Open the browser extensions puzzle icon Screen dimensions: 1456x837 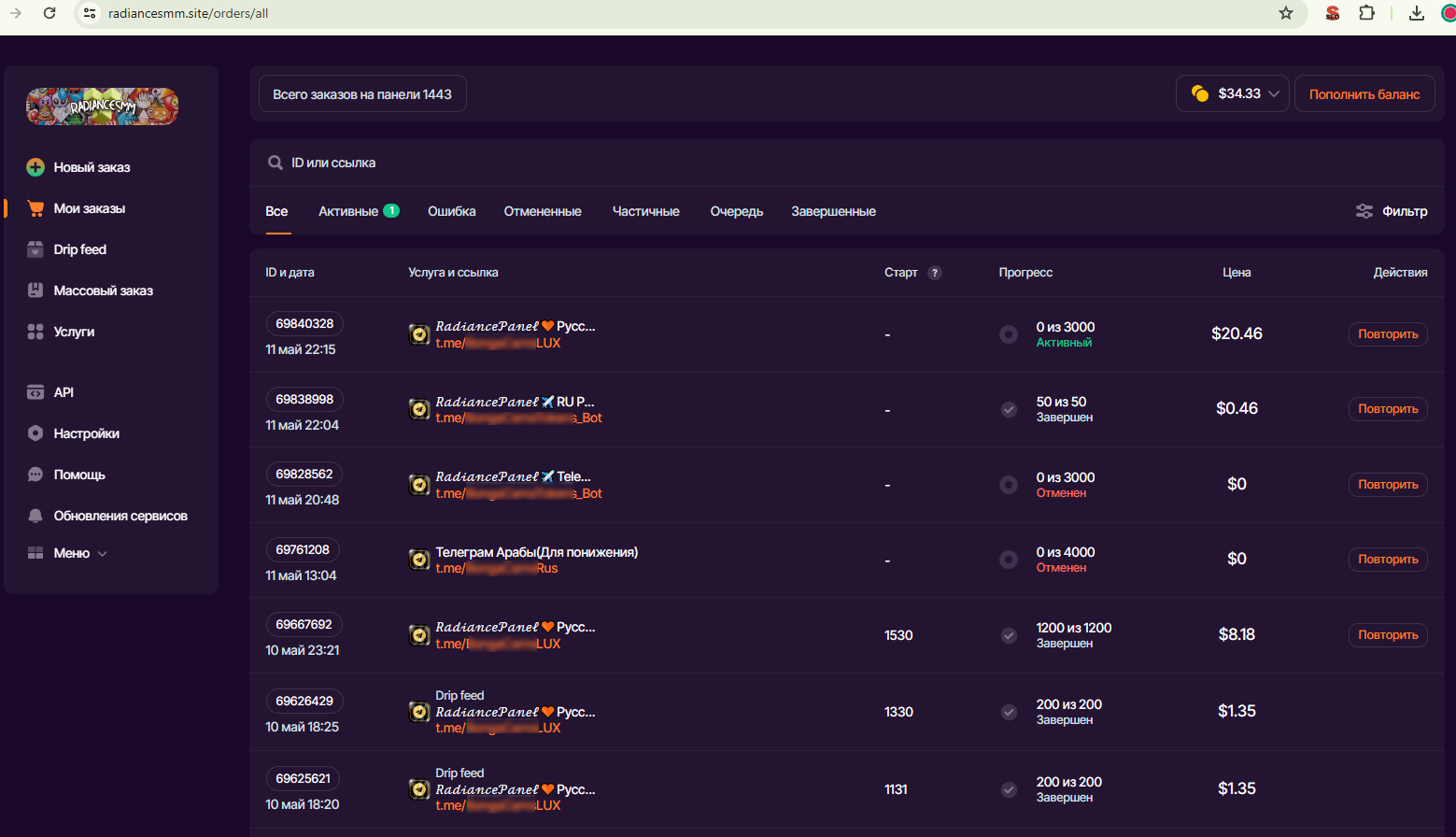(x=1367, y=13)
